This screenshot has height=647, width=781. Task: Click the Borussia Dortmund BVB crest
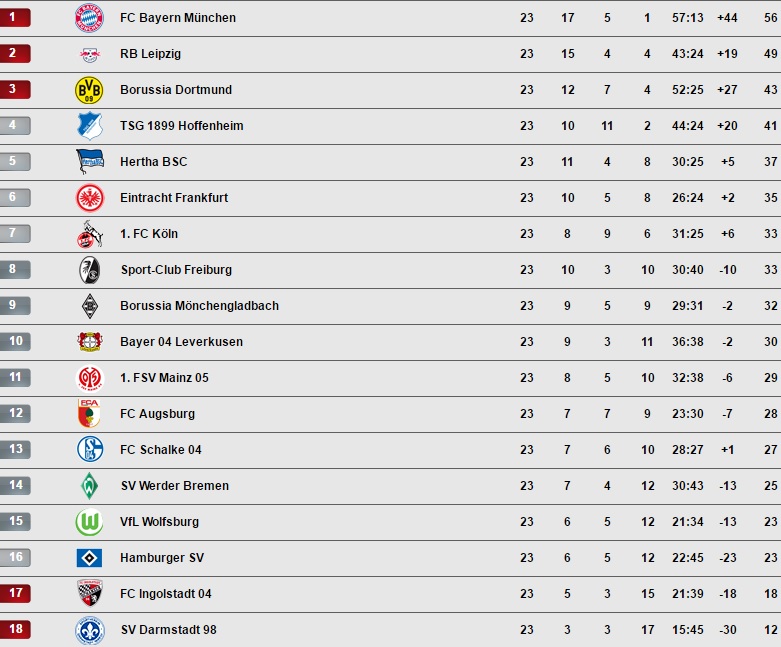89,90
